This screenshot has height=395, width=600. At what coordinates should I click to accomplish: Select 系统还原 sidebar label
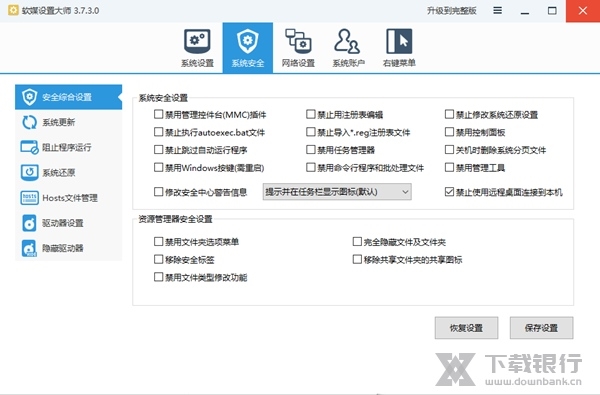click(x=59, y=173)
